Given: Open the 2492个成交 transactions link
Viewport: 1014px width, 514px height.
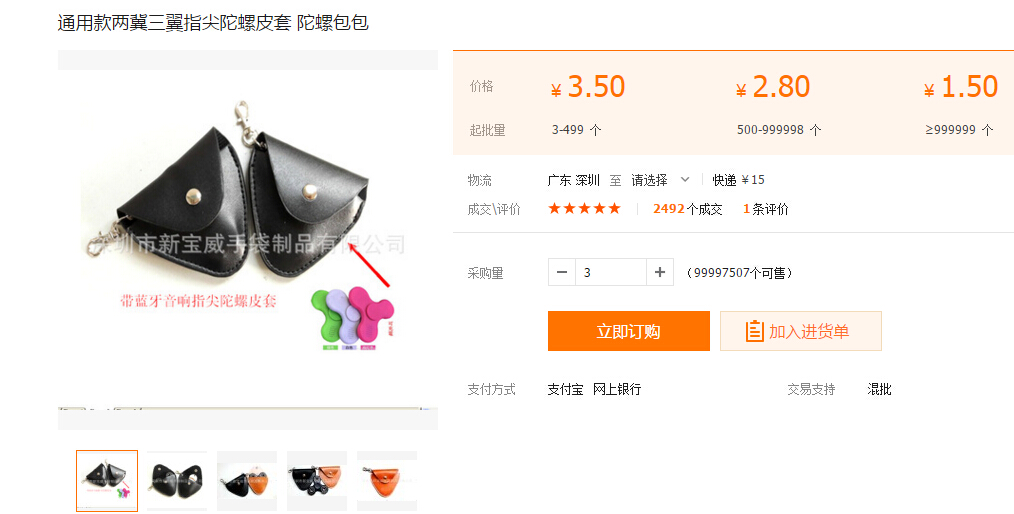Looking at the screenshot, I should pos(687,209).
